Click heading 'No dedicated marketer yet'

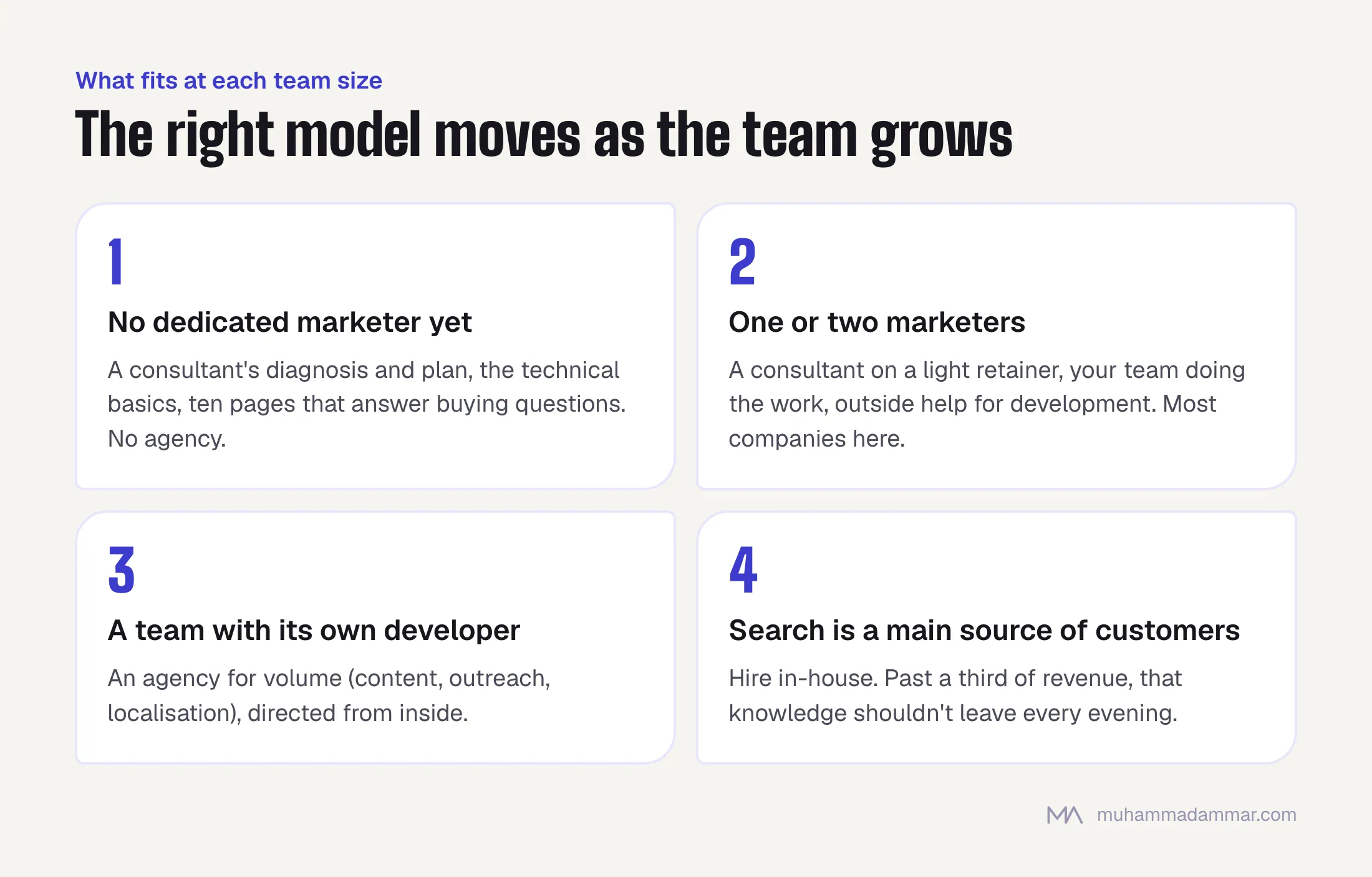(x=290, y=322)
